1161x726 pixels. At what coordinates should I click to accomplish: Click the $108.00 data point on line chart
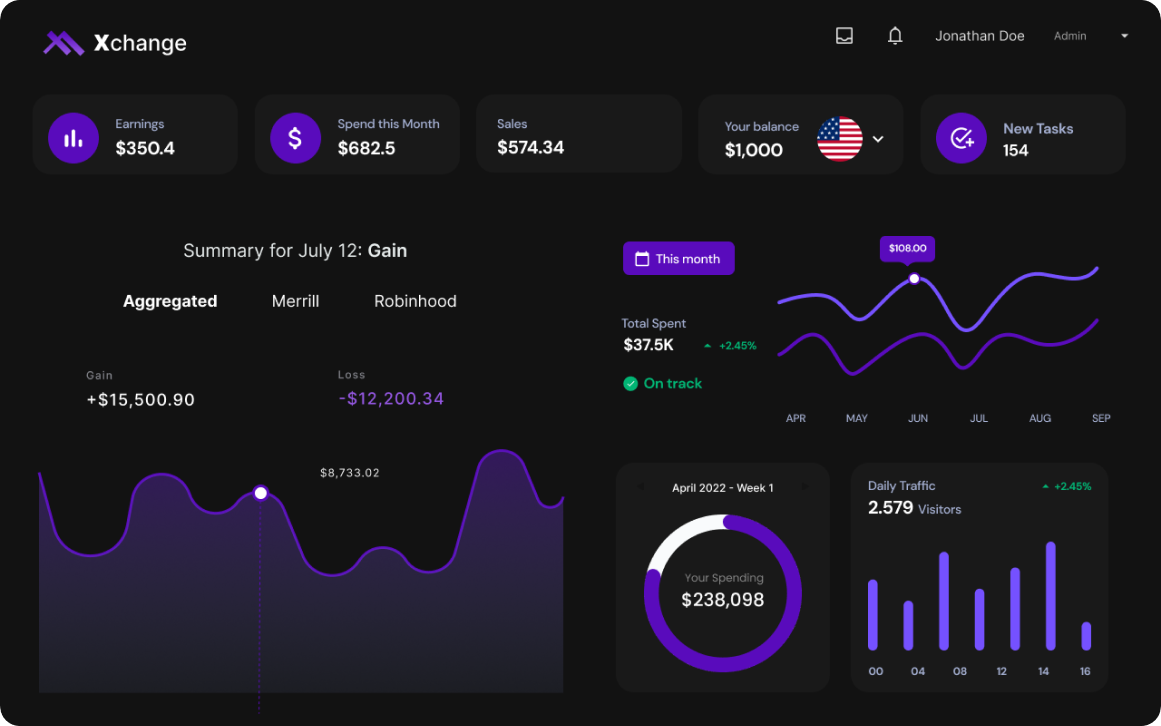pyautogui.click(x=913, y=279)
